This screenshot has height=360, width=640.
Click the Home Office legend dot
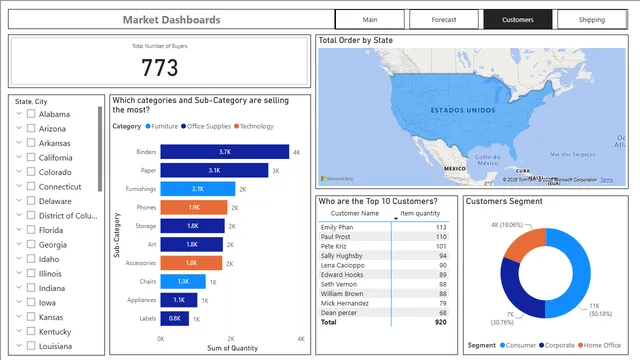point(580,345)
